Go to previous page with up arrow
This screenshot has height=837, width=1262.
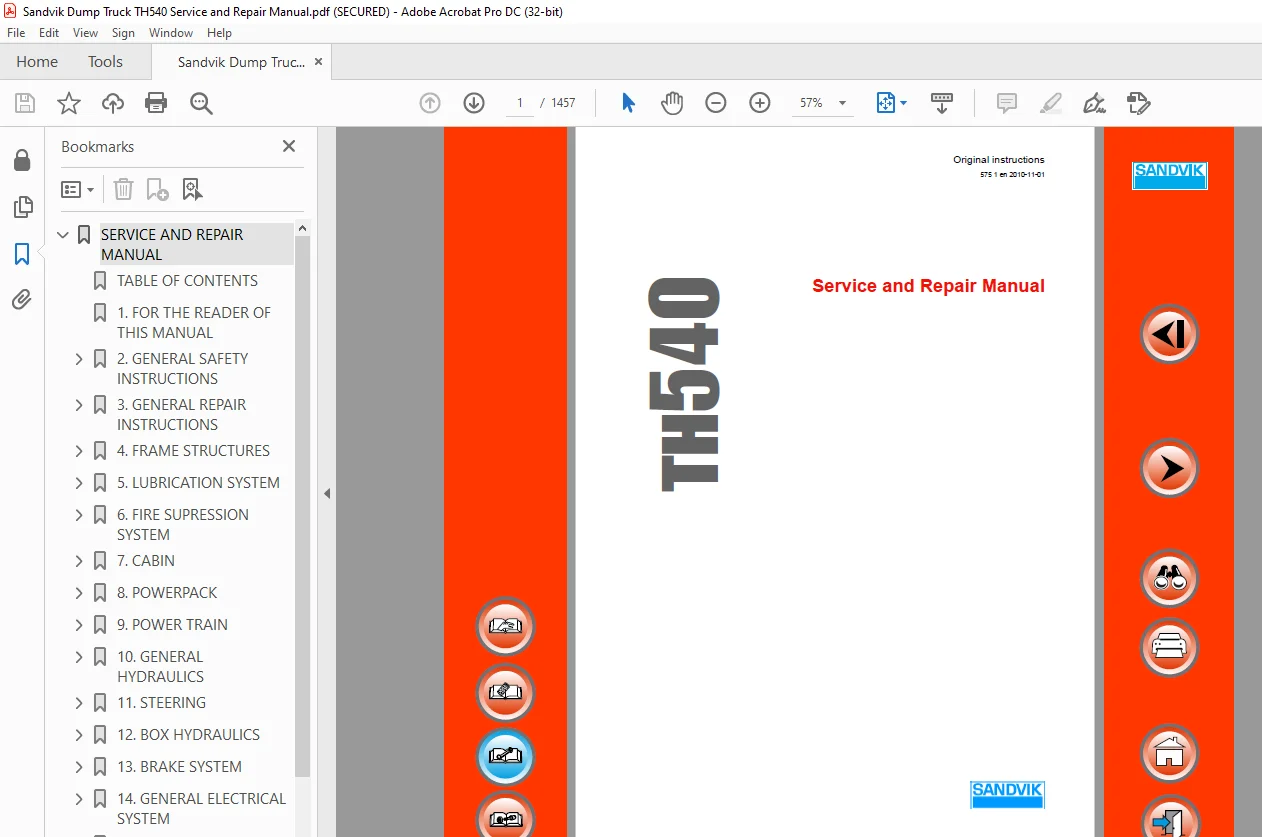click(x=430, y=103)
